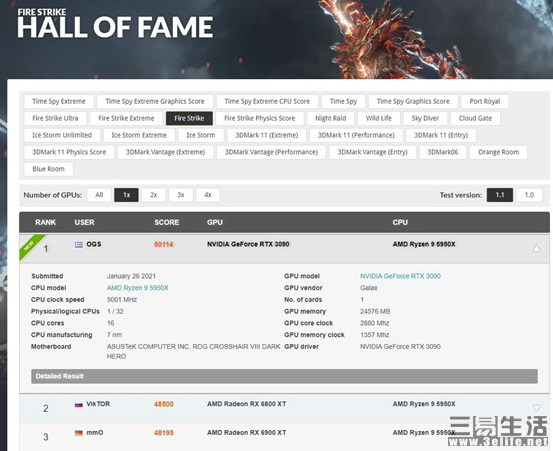The width and height of the screenshot is (553, 451).
Task: Choose the Fire Strike Extreme tab
Action: click(x=126, y=118)
